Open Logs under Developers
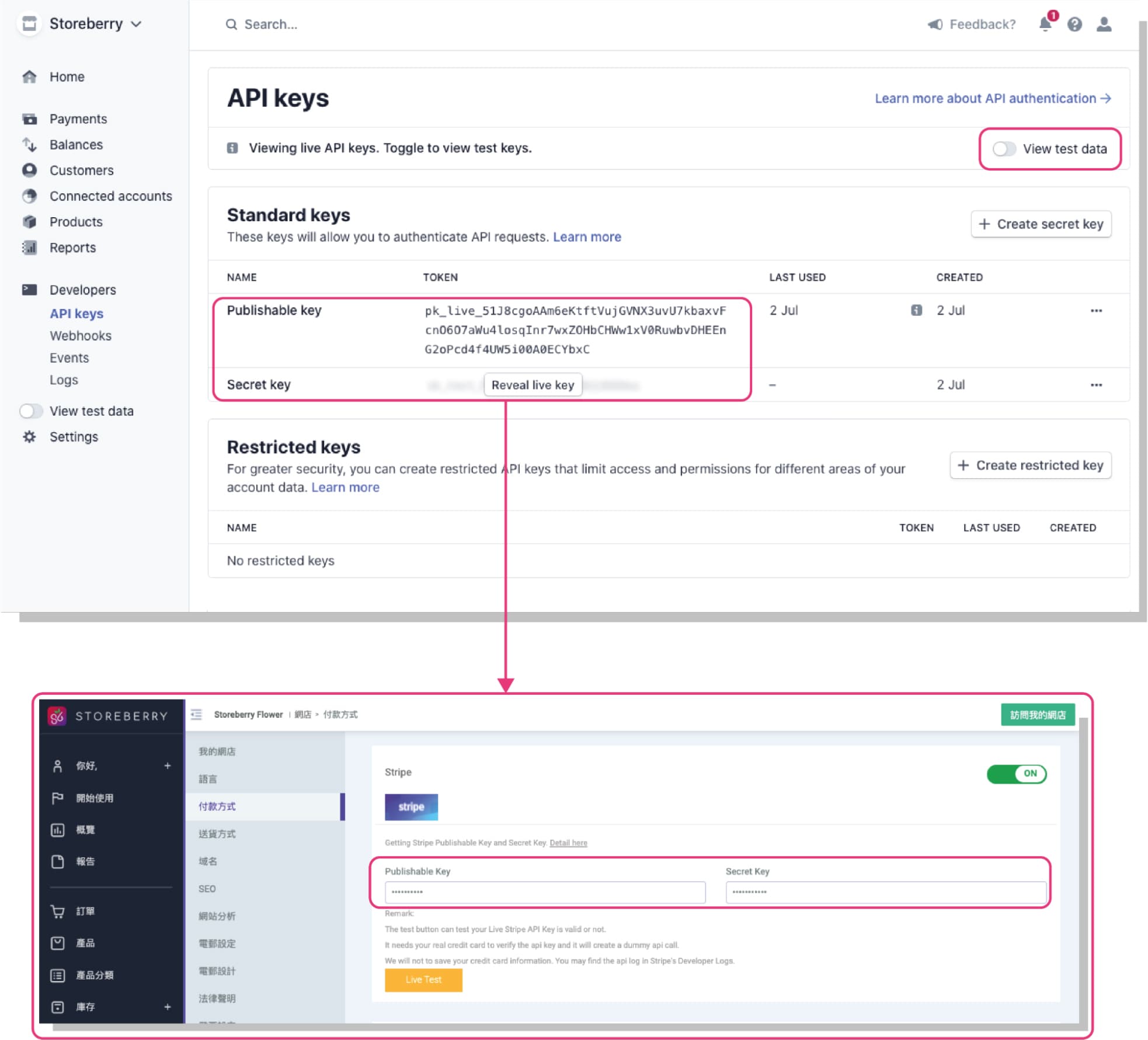 64,380
